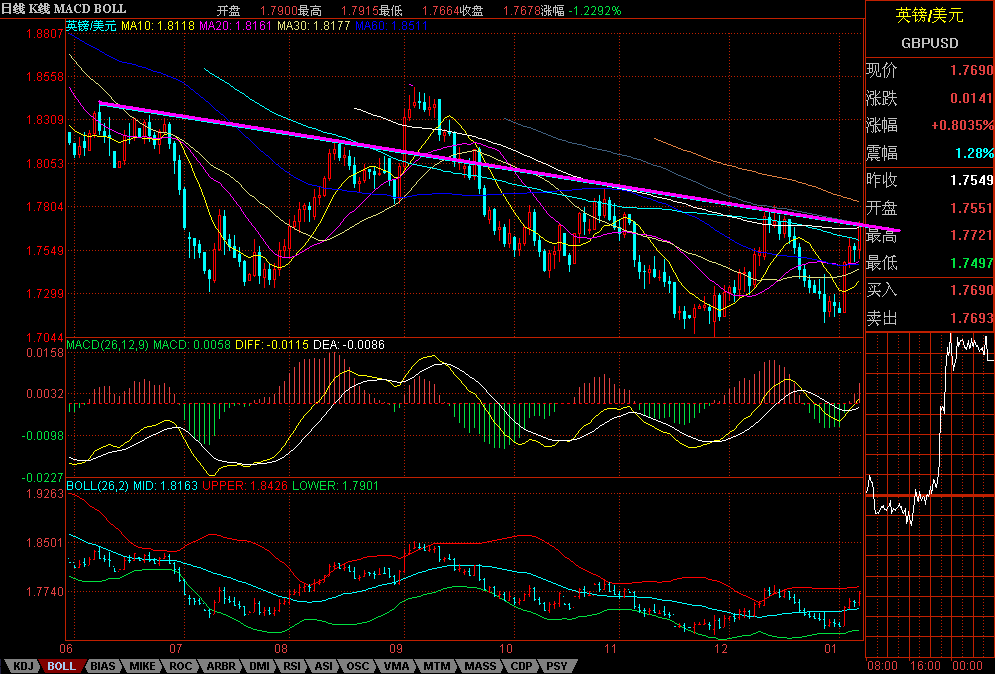Click the MID: 1.8163 value
Viewport: 995px width, 674px height.
165,486
